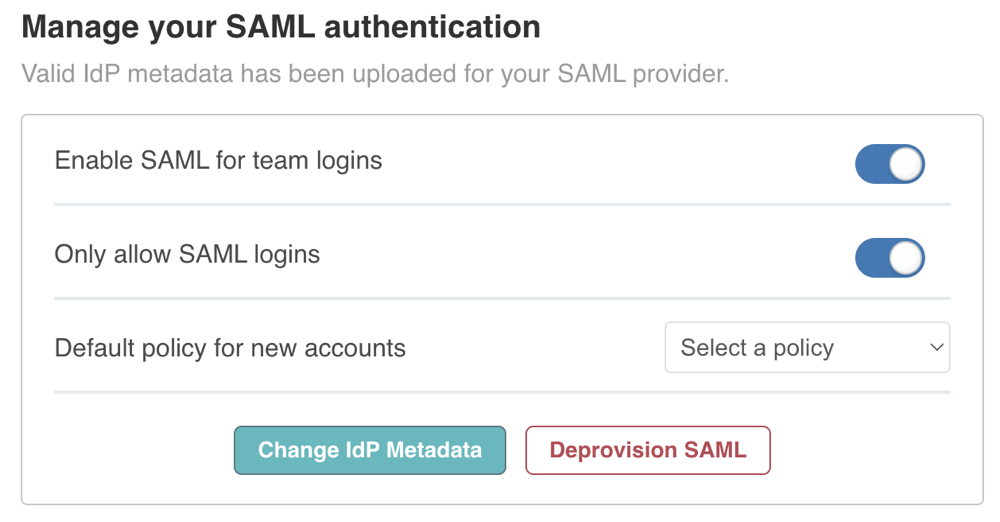
Task: Click the white knob of team logins toggle
Action: tap(906, 164)
